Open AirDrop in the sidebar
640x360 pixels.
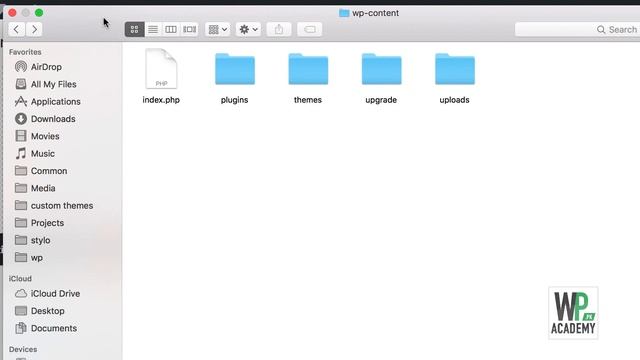coord(38,67)
